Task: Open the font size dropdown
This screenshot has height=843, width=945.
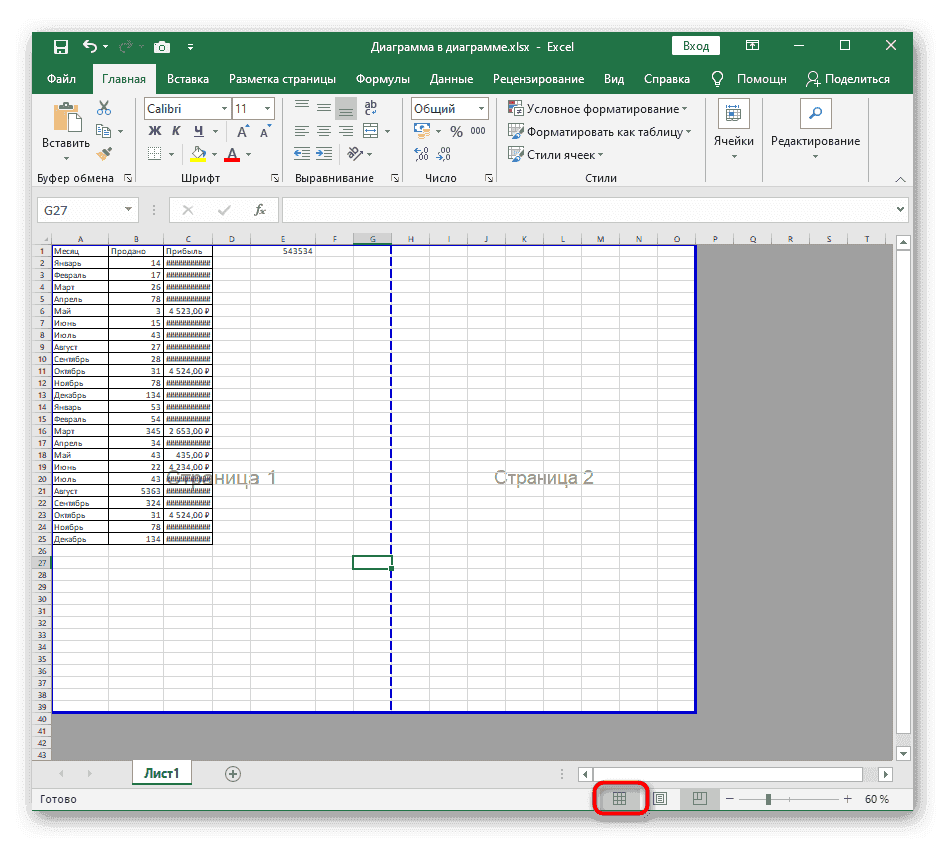Action: click(x=268, y=107)
